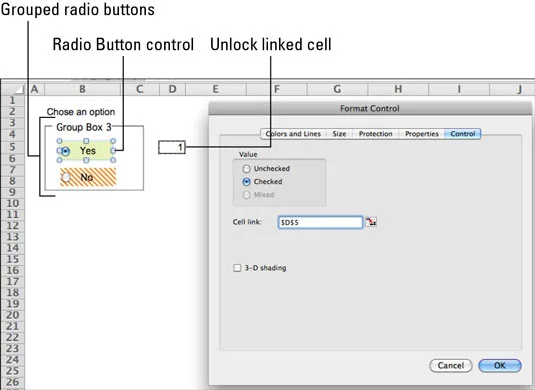Select column B header
The height and width of the screenshot is (390, 535).
pyautogui.click(x=82, y=89)
